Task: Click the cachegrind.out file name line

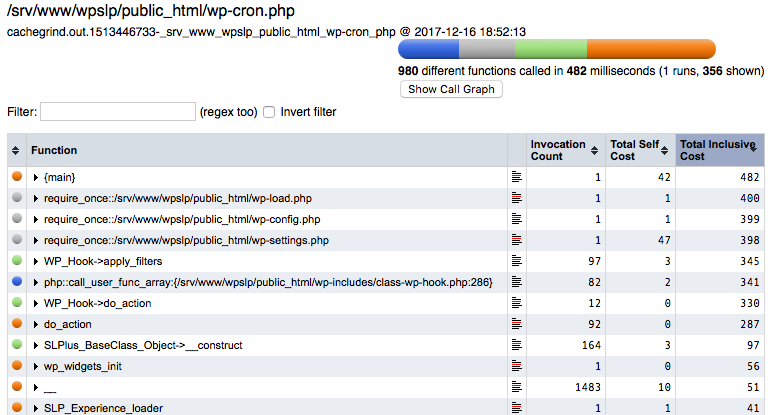Action: pos(266,32)
